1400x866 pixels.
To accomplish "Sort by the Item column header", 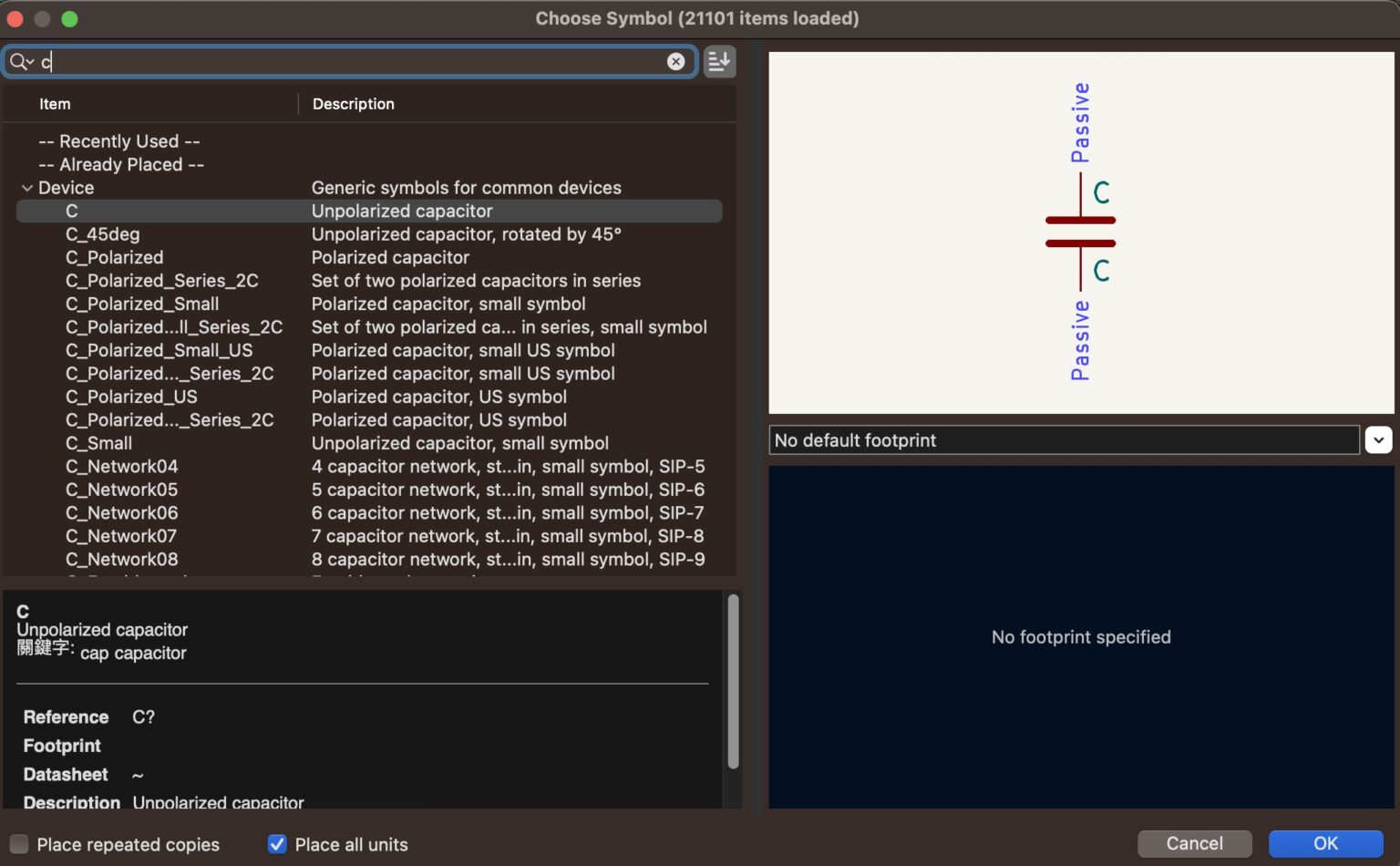I will (x=55, y=104).
